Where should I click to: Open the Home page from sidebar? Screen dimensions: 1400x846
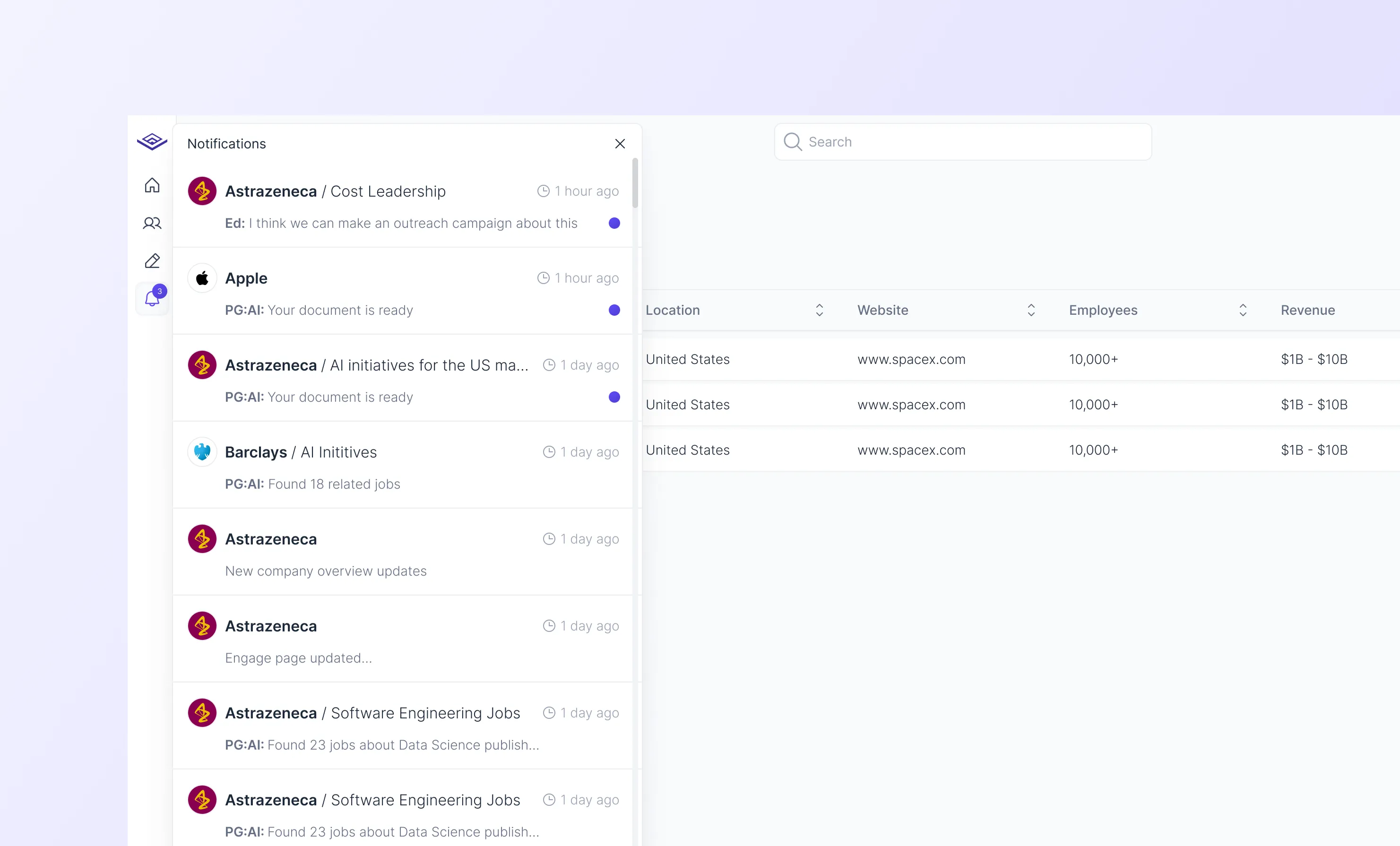(152, 185)
